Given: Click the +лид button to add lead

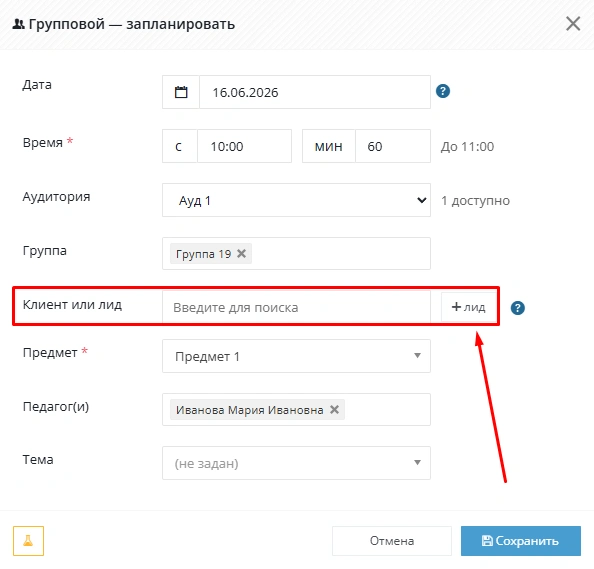Looking at the screenshot, I should click(469, 307).
